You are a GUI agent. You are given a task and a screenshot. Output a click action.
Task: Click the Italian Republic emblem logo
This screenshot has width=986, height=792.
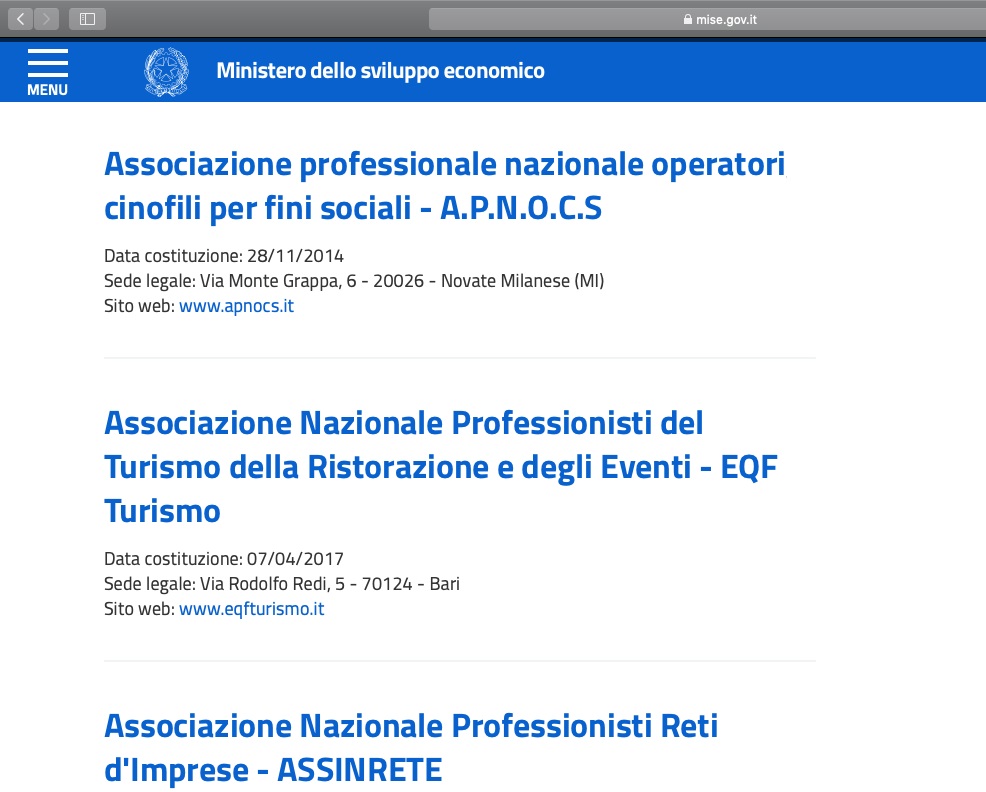pos(166,72)
